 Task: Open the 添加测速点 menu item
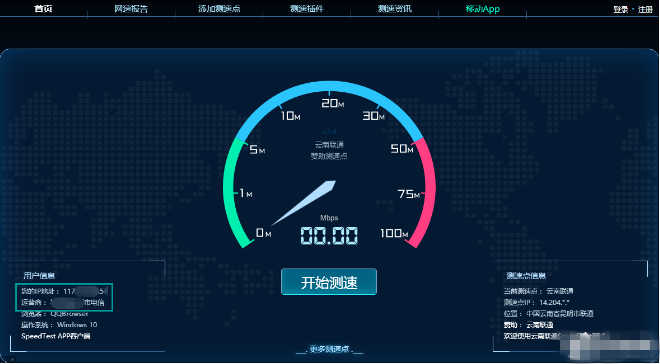point(219,8)
